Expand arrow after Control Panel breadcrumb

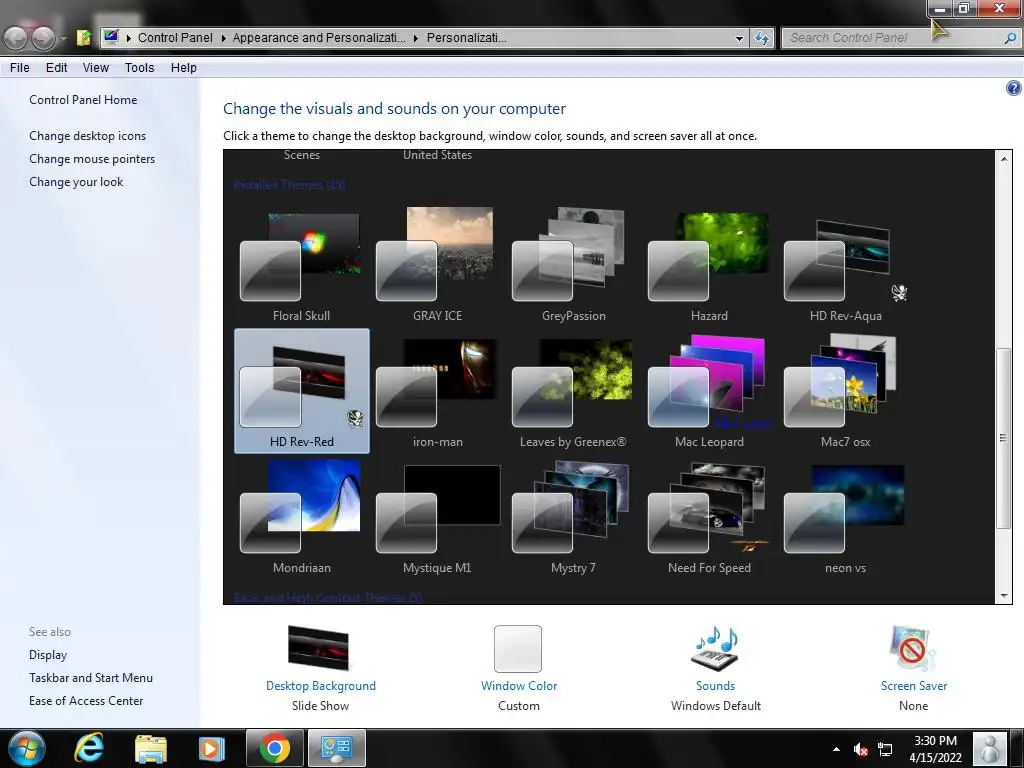pos(223,38)
